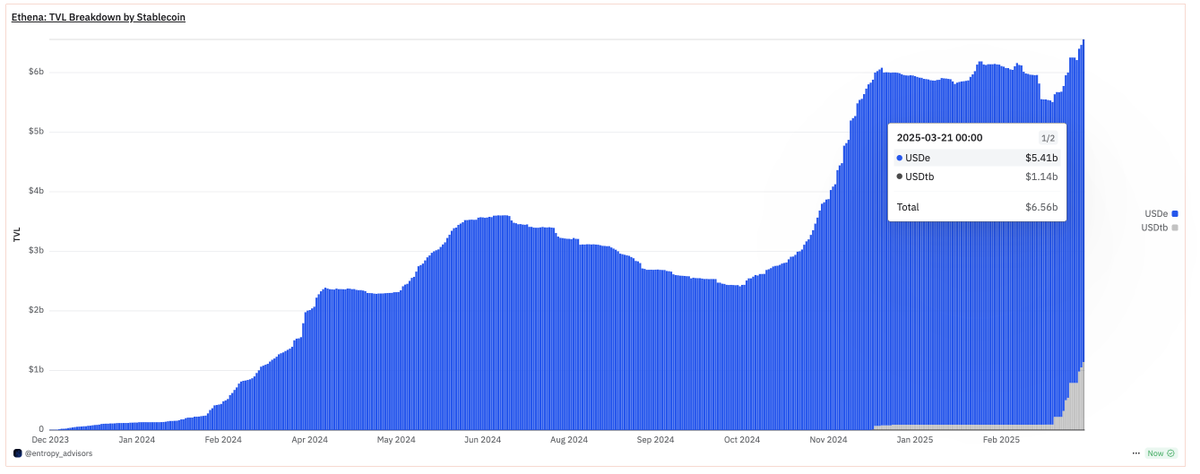Image resolution: width=1200 pixels, height=474 pixels.
Task: Click the TVL y-axis title
Action: (15, 235)
